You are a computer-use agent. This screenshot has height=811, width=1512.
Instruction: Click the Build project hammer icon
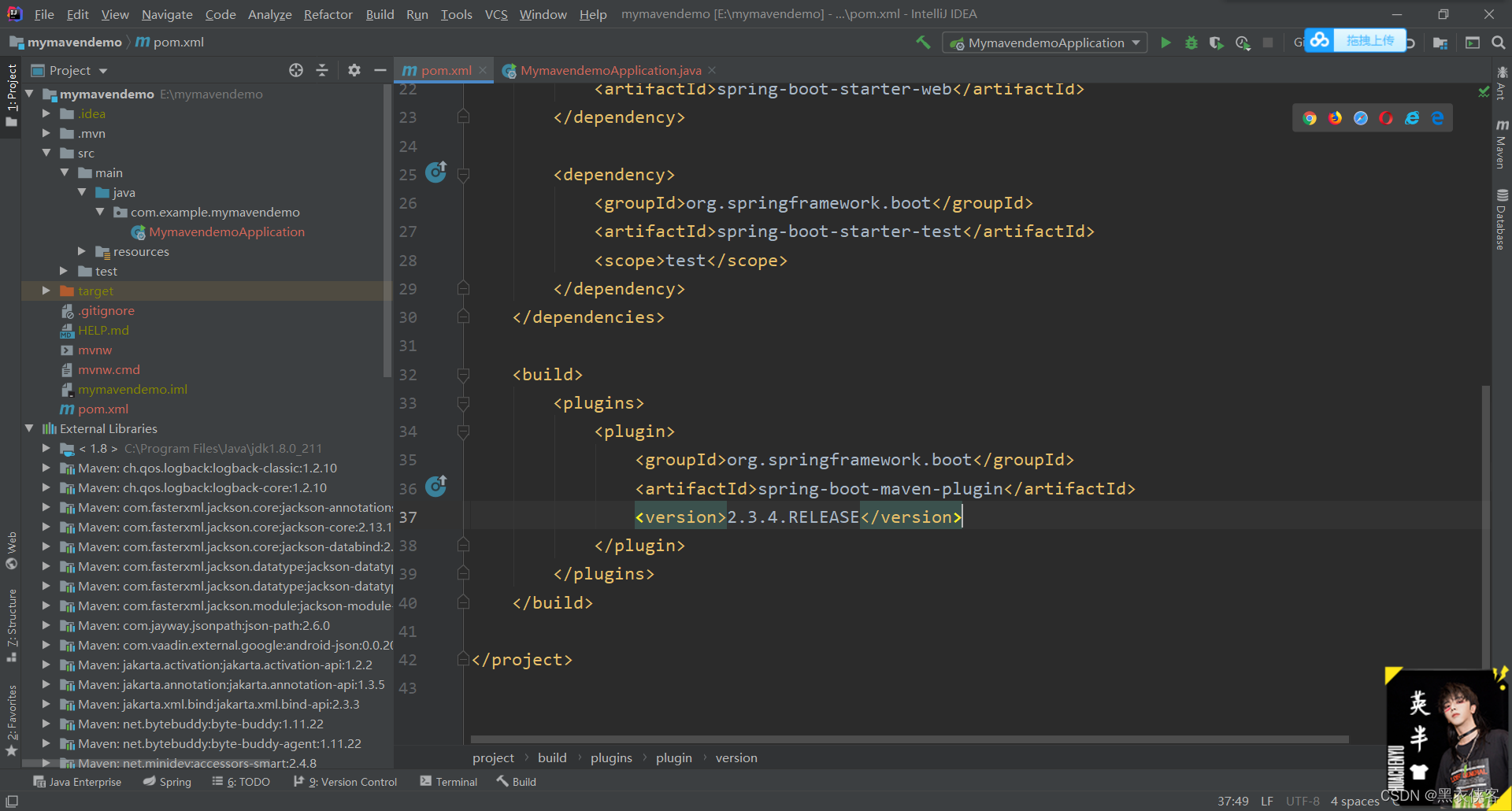point(923,43)
